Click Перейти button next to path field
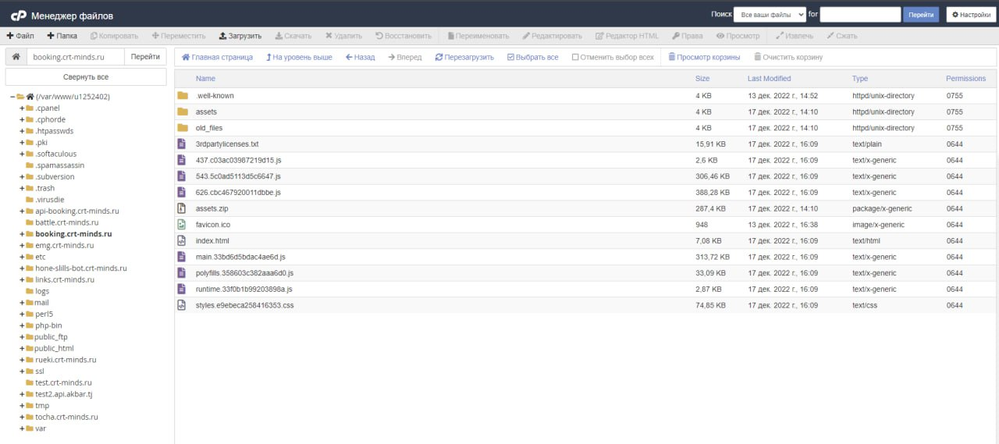The height and width of the screenshot is (444, 999). (x=145, y=57)
